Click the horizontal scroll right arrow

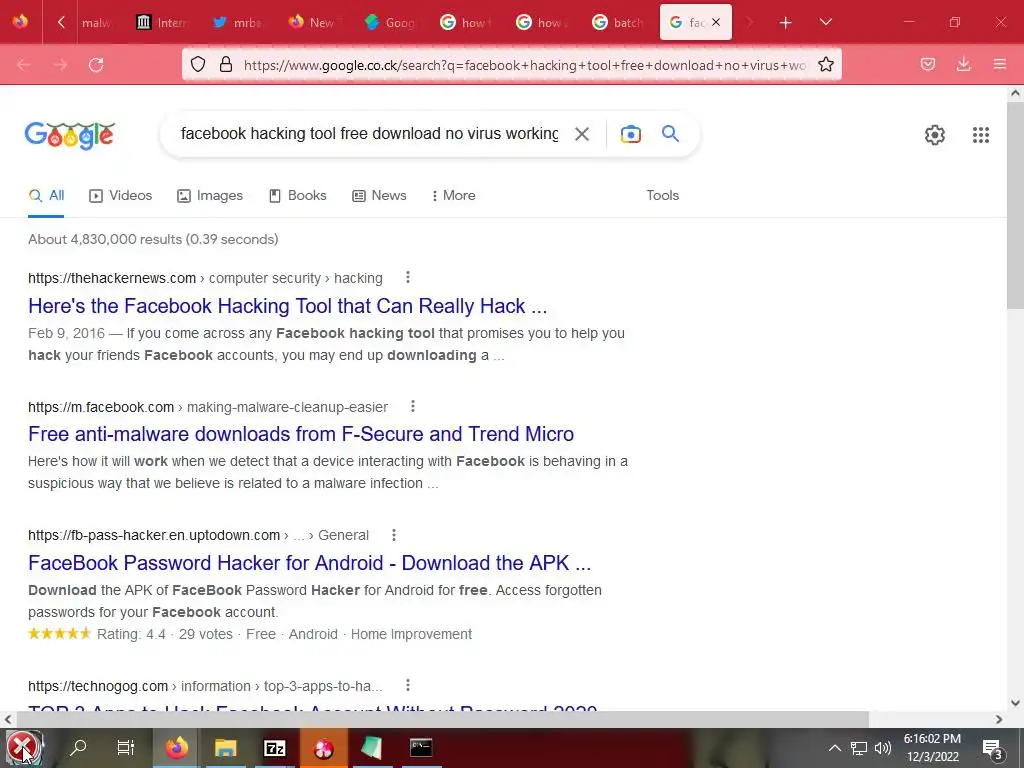[x=999, y=719]
